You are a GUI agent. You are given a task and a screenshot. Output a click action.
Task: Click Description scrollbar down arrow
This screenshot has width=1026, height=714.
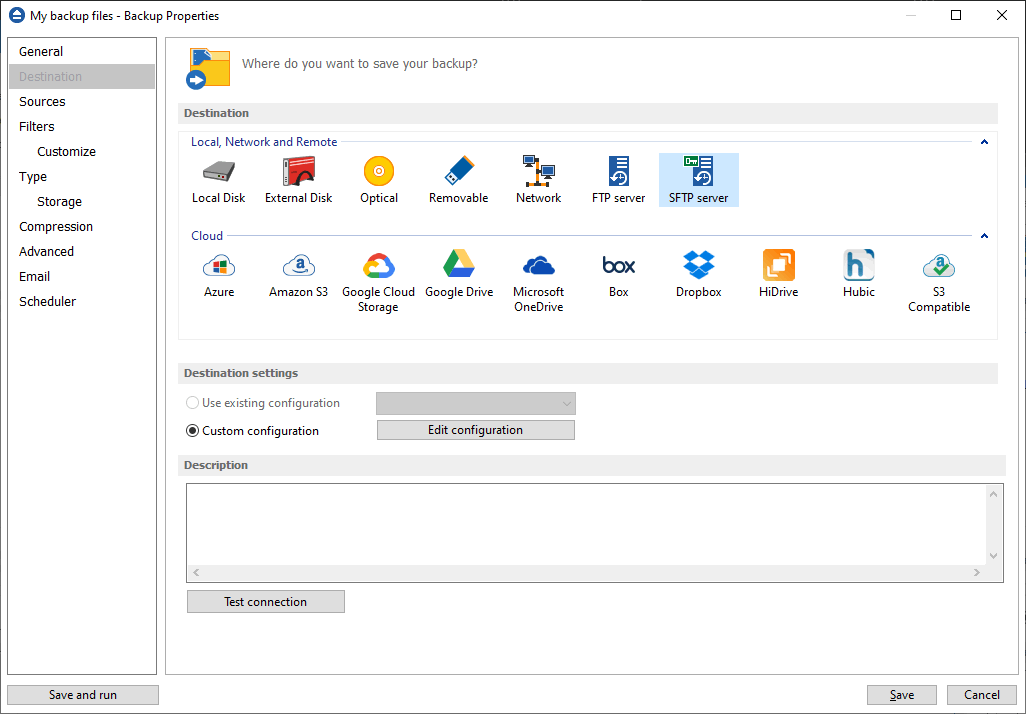pos(993,556)
